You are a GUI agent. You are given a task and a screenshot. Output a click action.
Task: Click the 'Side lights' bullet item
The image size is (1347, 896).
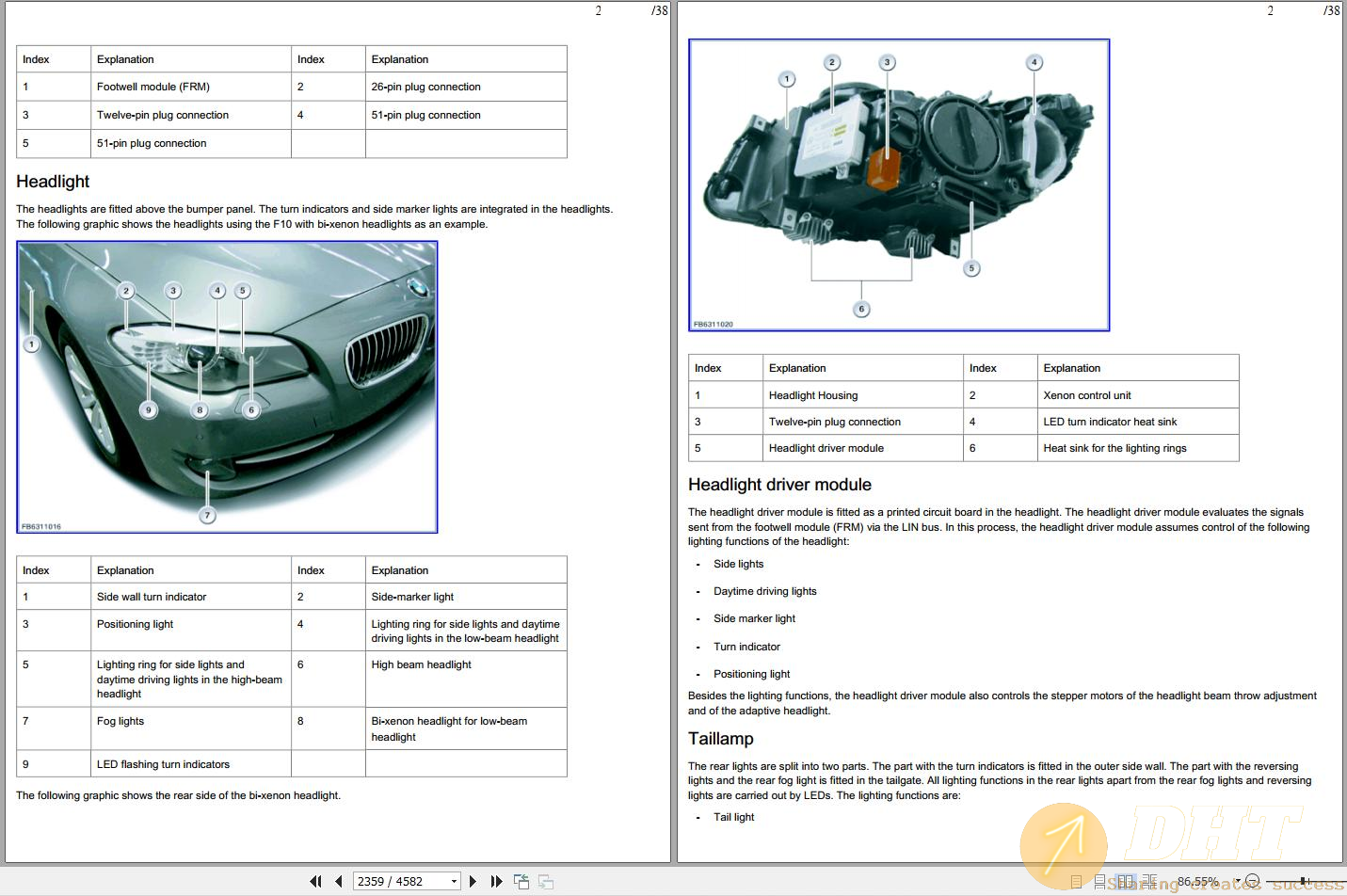(738, 564)
